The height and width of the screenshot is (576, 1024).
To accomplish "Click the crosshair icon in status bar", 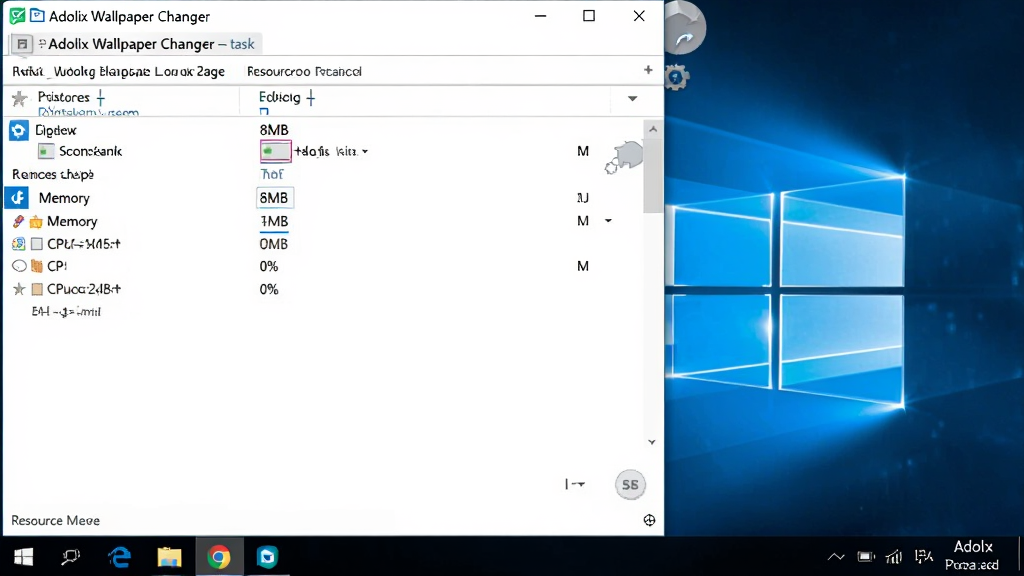I will (x=649, y=520).
